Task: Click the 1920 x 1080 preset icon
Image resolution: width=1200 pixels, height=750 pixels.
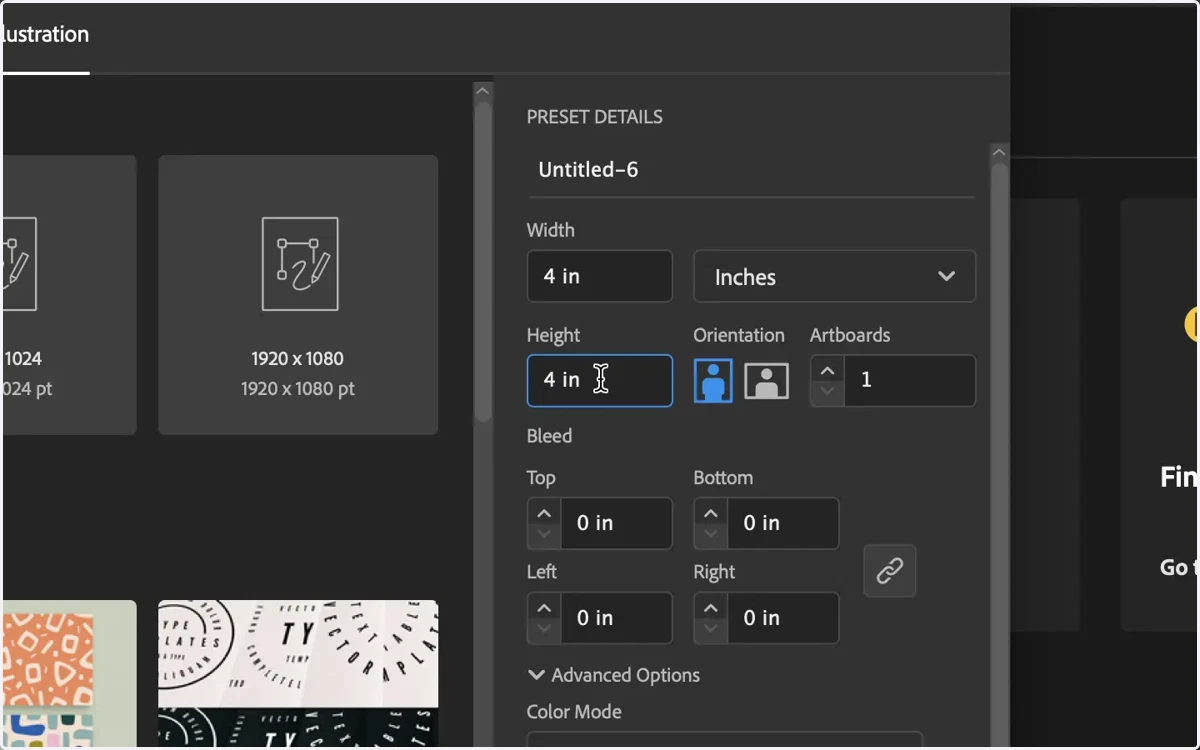Action: click(300, 264)
